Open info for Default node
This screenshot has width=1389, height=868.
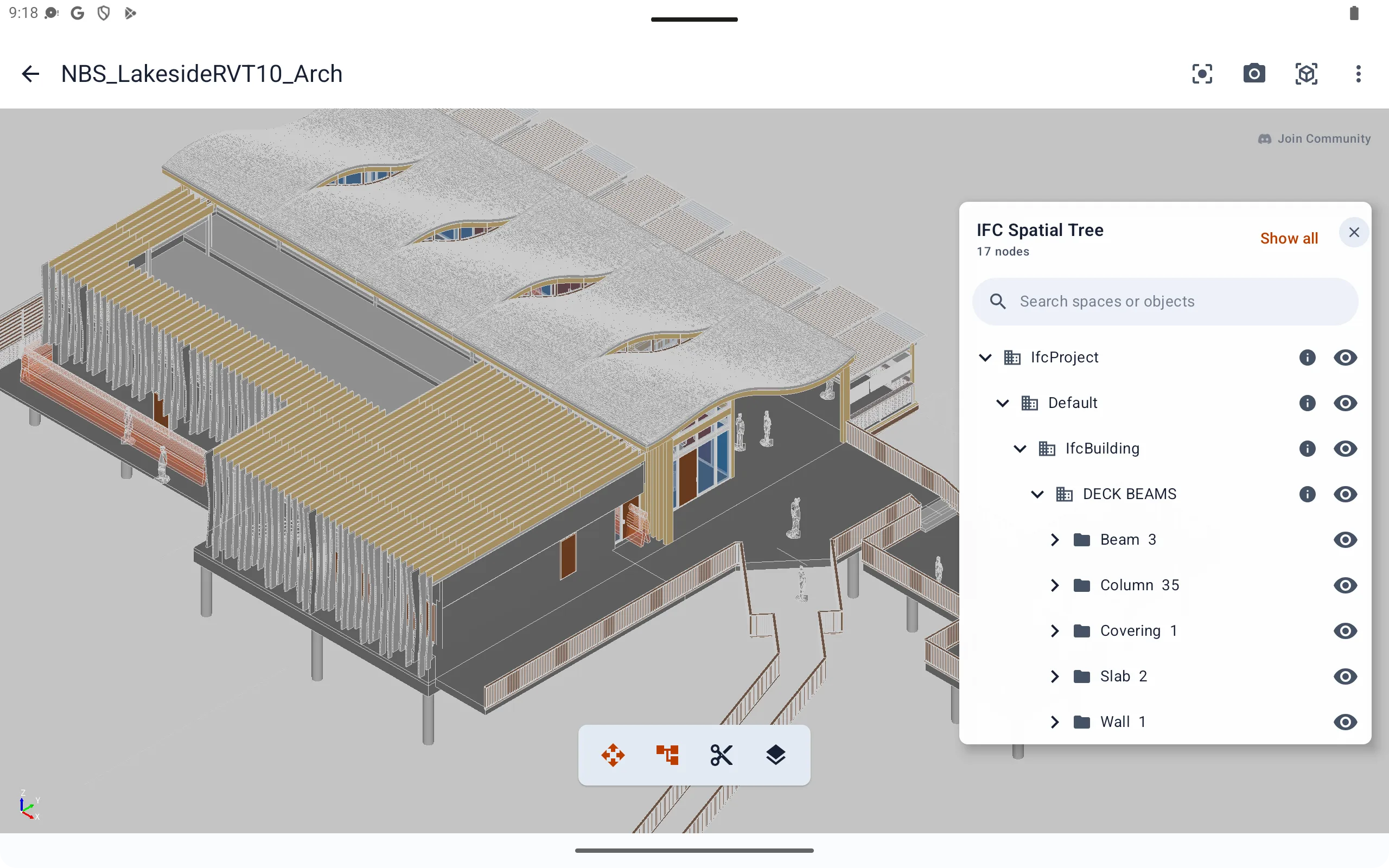click(x=1307, y=403)
